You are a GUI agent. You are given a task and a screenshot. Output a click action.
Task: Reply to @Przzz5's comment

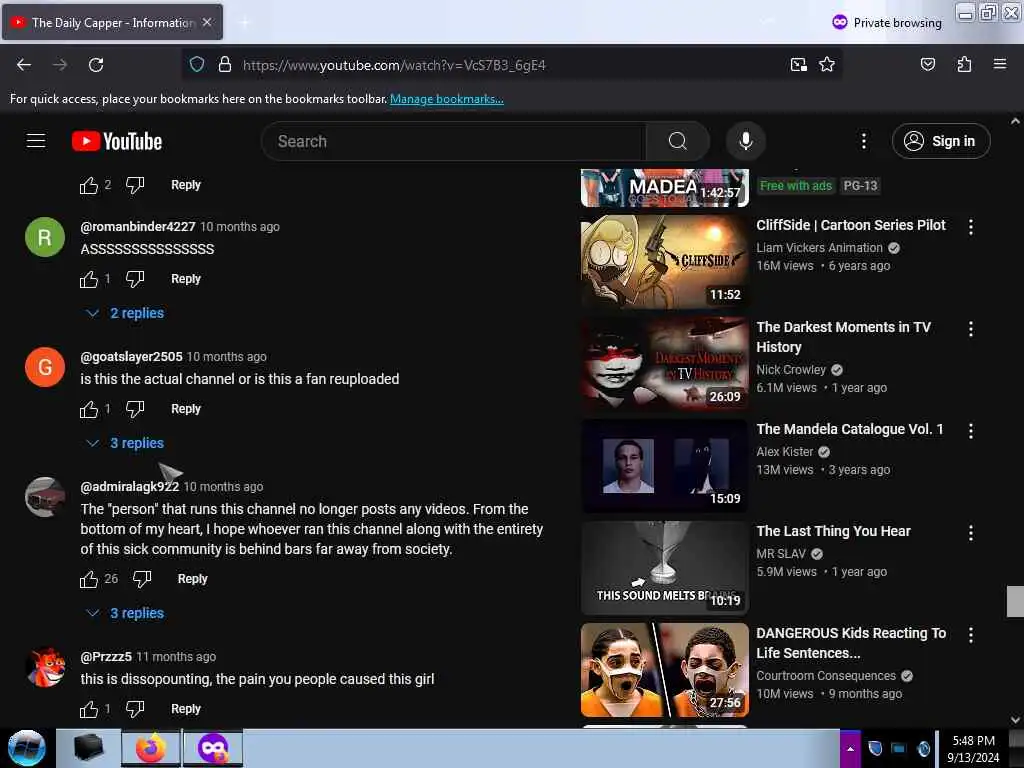(185, 709)
